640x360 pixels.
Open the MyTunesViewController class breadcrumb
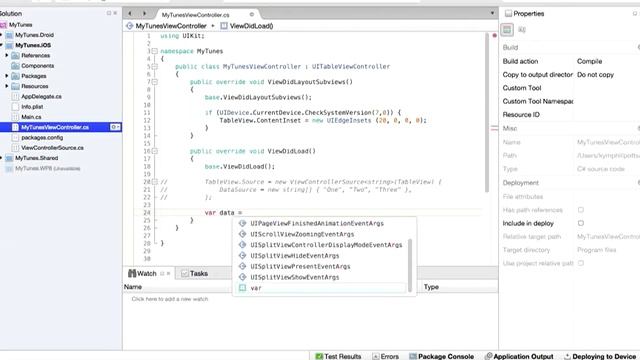click(x=171, y=26)
